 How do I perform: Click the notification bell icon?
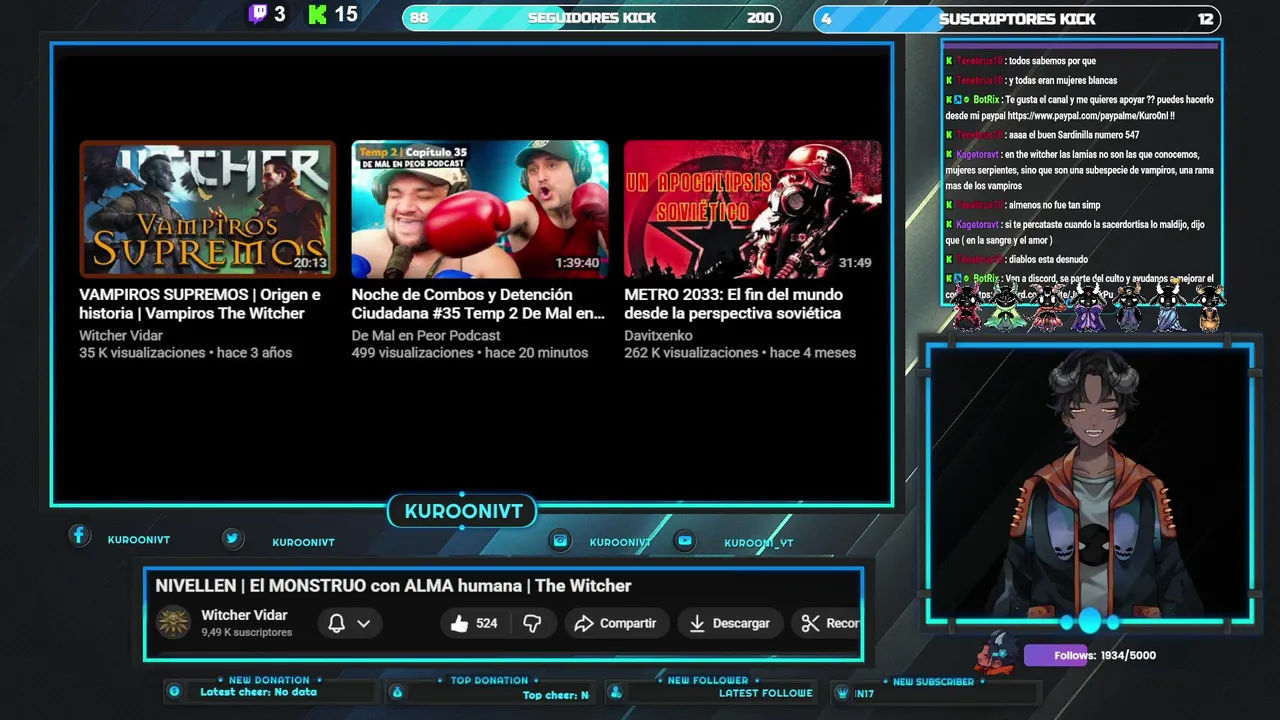[x=337, y=623]
